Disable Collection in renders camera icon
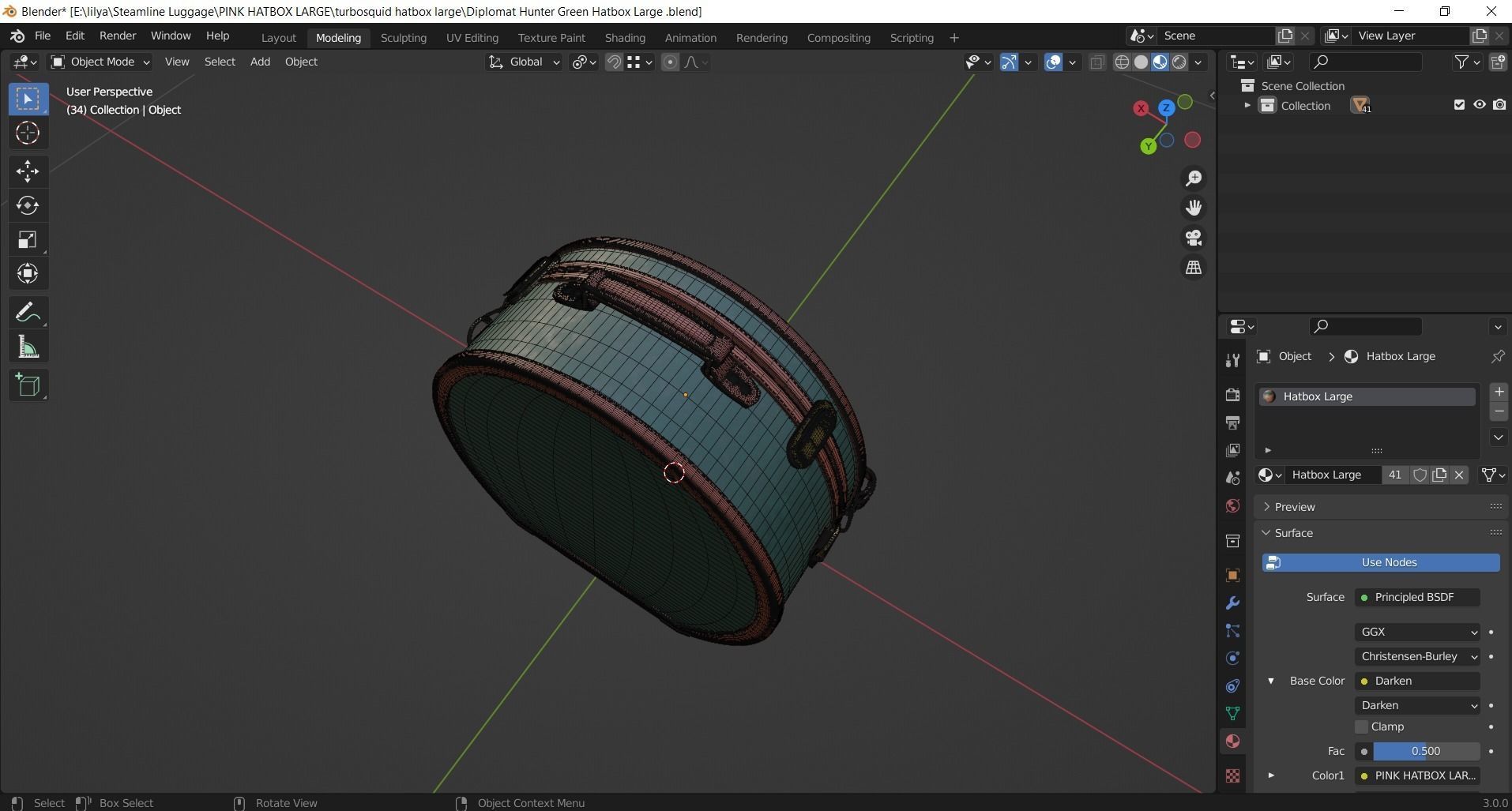The image size is (1512, 811). tap(1499, 105)
